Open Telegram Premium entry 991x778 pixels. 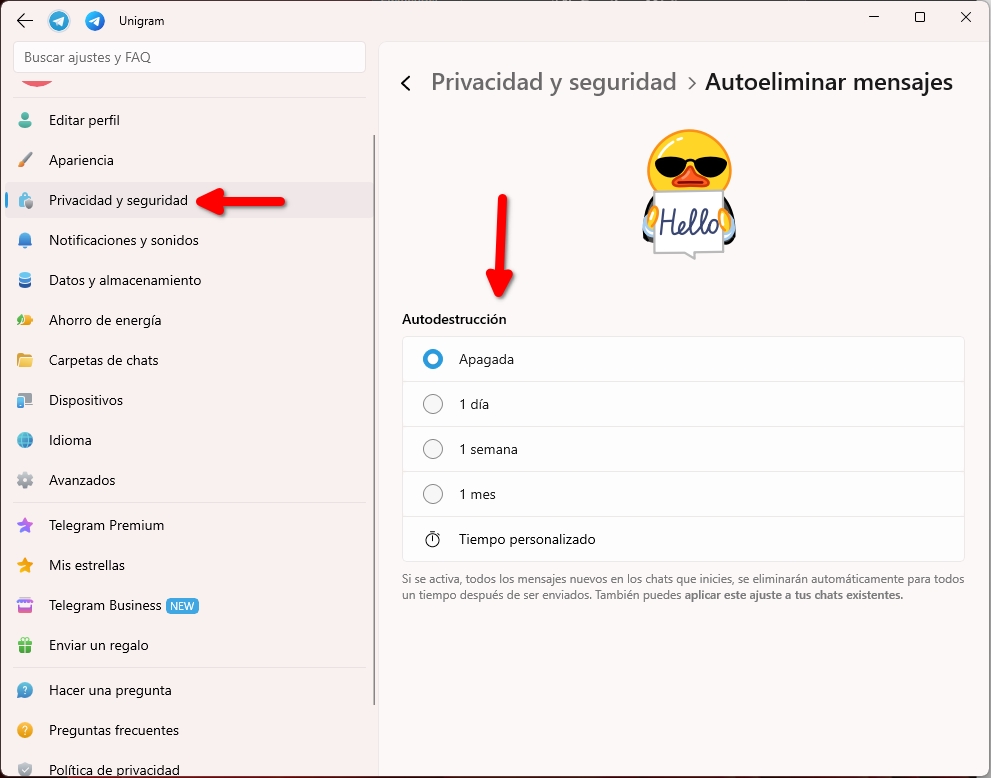click(x=189, y=525)
